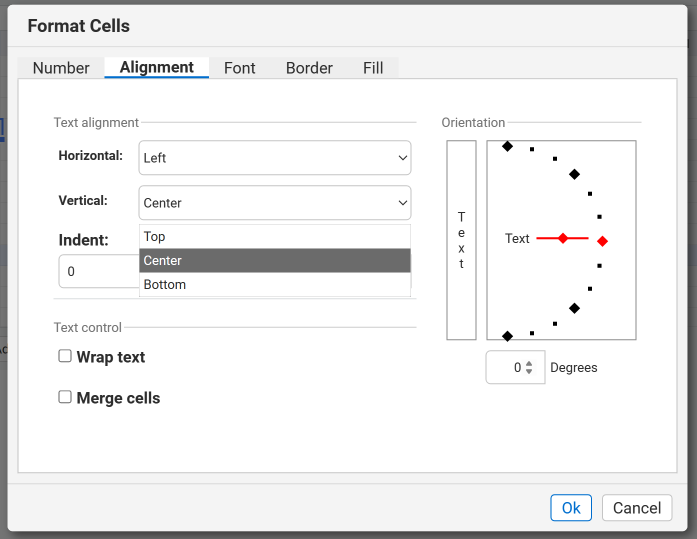Image resolution: width=697 pixels, height=539 pixels.
Task: Select the bottom black diamond orientation marker
Action: [x=507, y=336]
